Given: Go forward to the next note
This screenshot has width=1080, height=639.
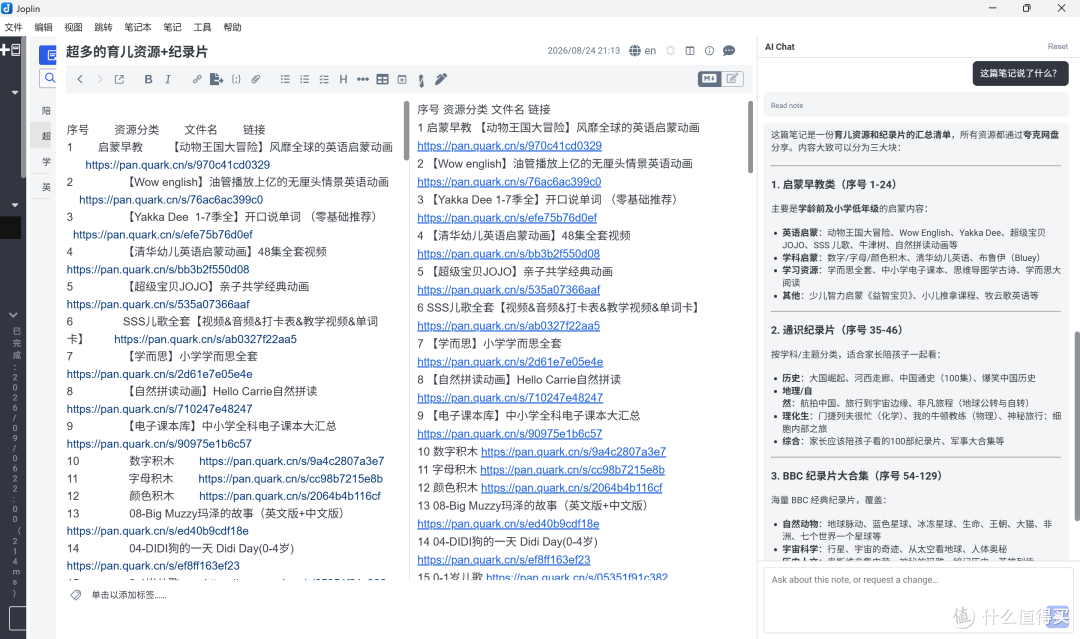Looking at the screenshot, I should click(x=99, y=79).
